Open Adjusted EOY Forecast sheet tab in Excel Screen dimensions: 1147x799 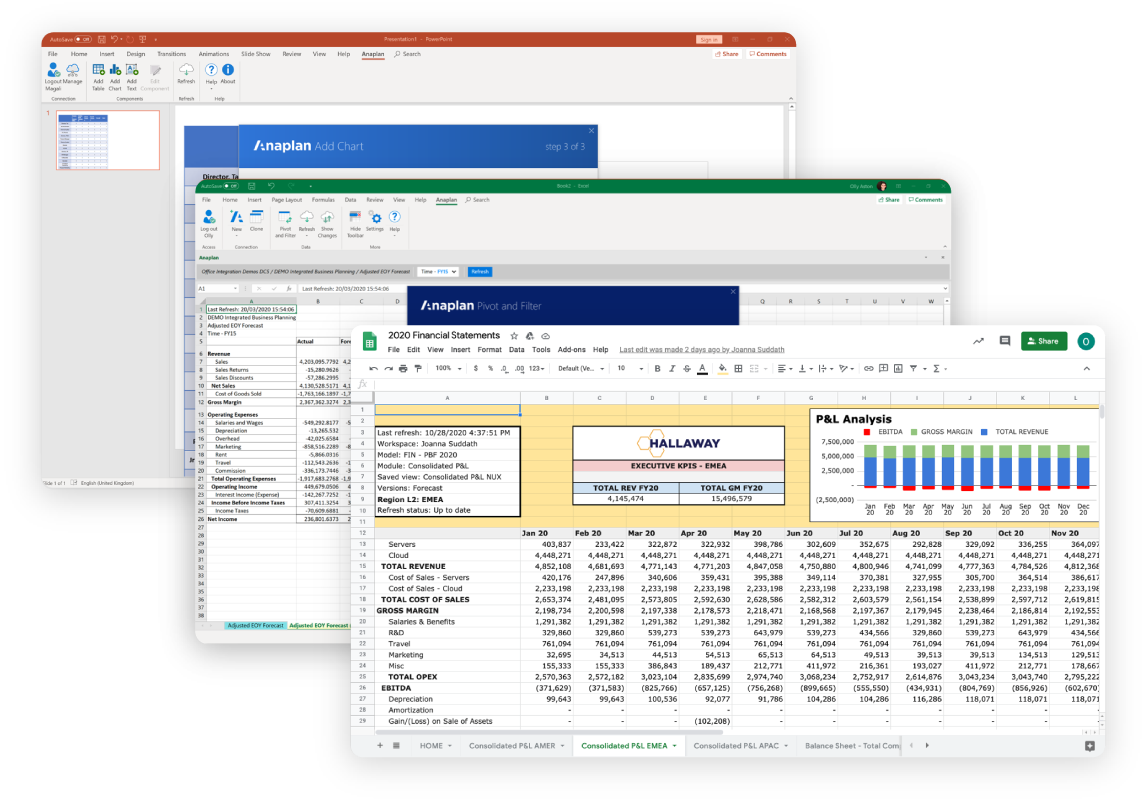coord(255,626)
